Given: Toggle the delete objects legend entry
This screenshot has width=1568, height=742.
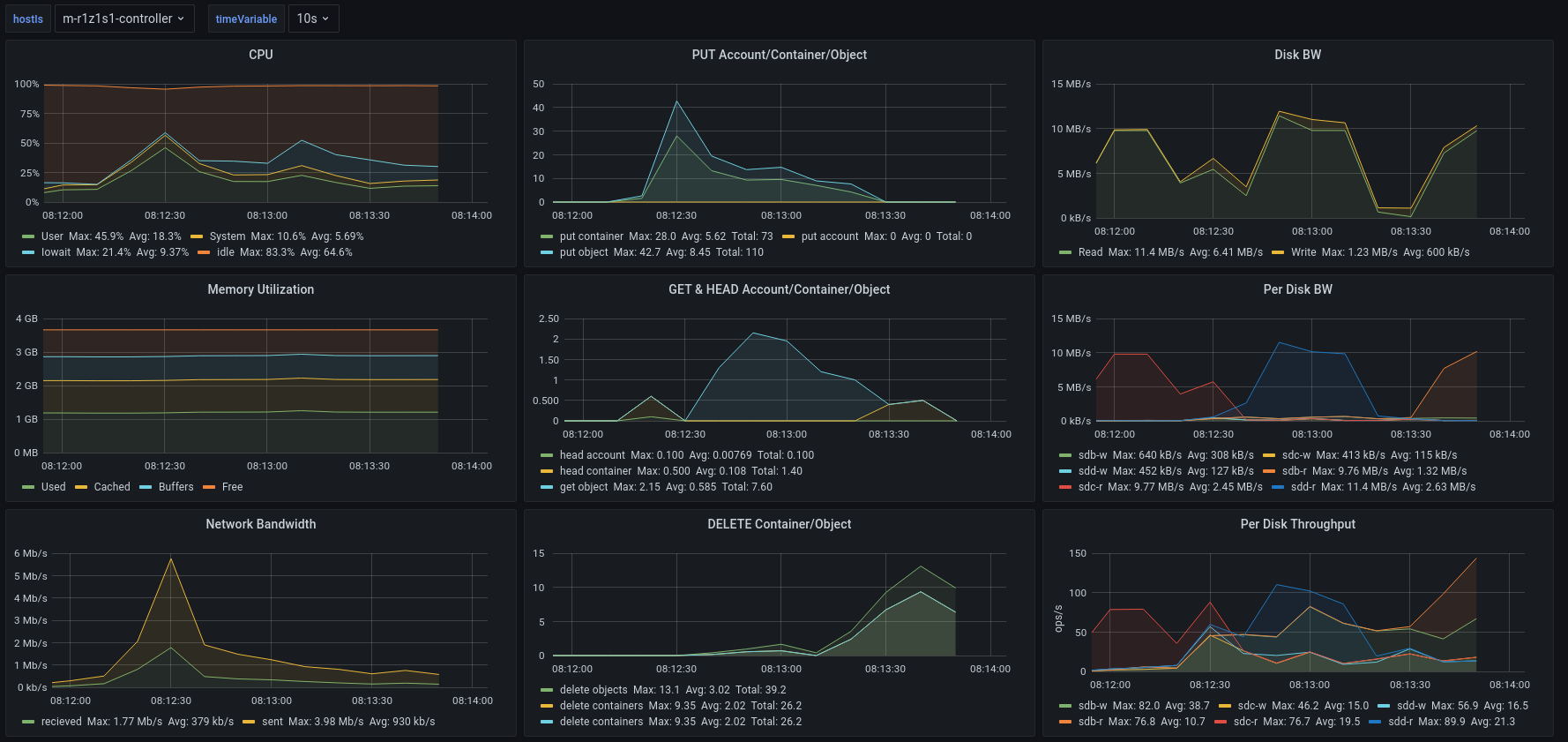Looking at the screenshot, I should tap(594, 690).
